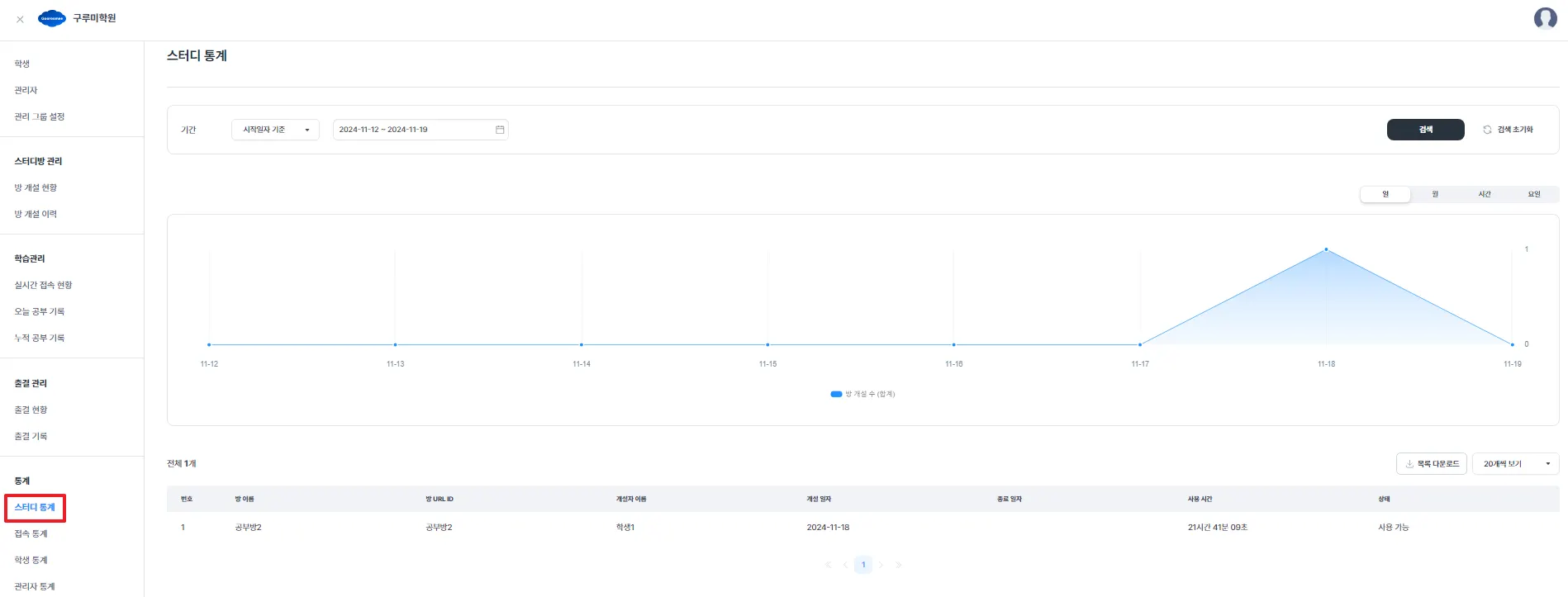Open 누적 공부 기록 page
Viewport: 1568px width, 597px height.
[39, 338]
